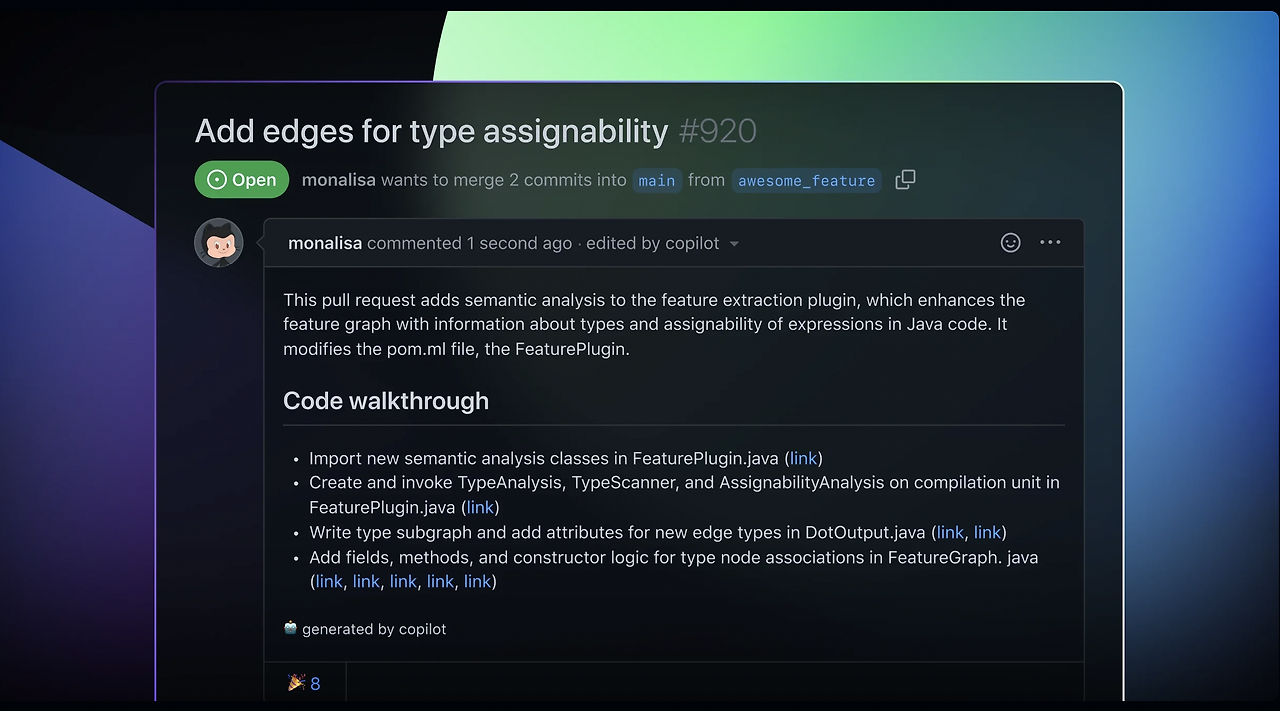Expand the 'edited by copilot' dropdown arrow

pyautogui.click(x=734, y=244)
